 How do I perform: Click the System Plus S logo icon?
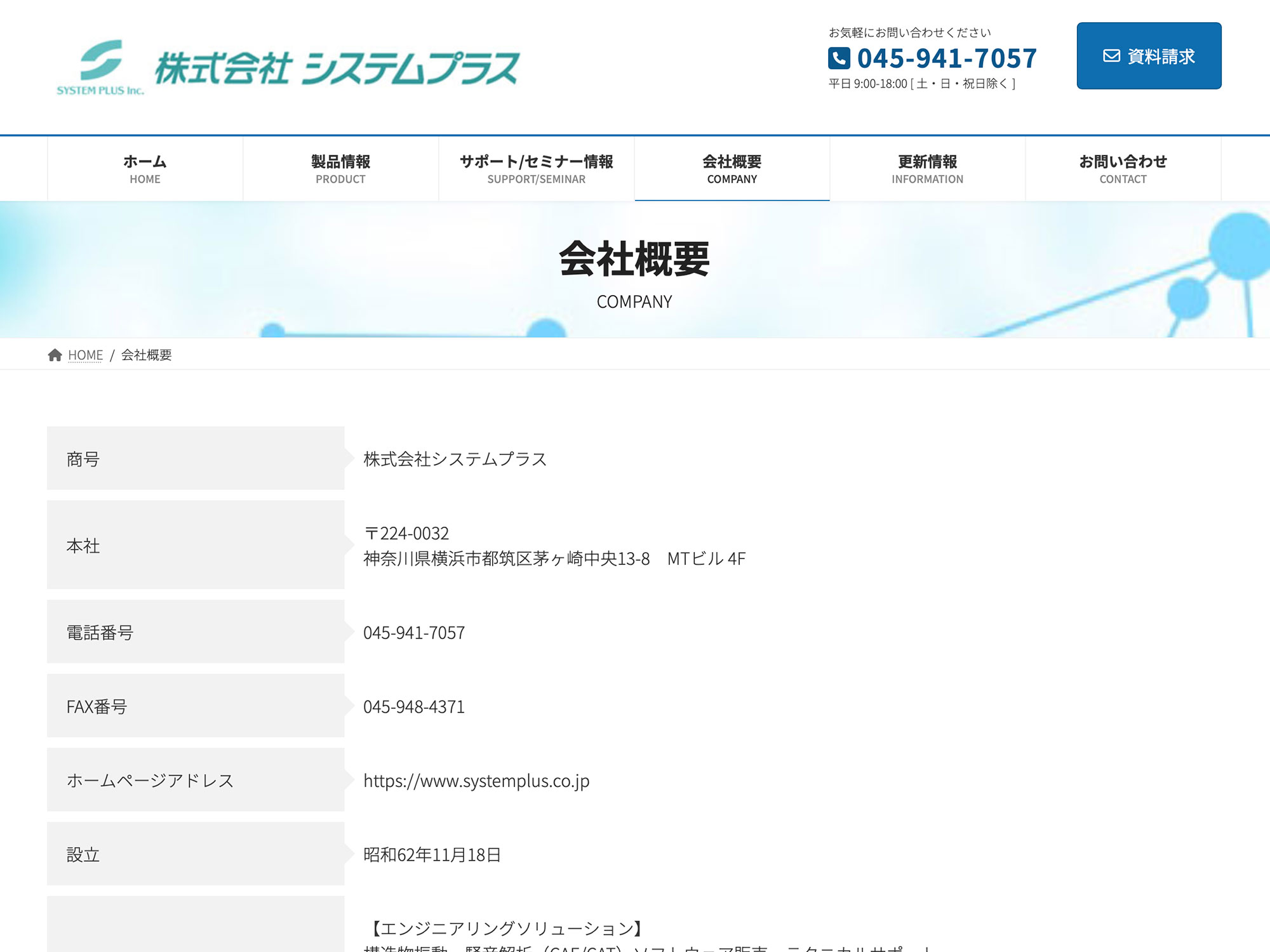pyautogui.click(x=101, y=60)
